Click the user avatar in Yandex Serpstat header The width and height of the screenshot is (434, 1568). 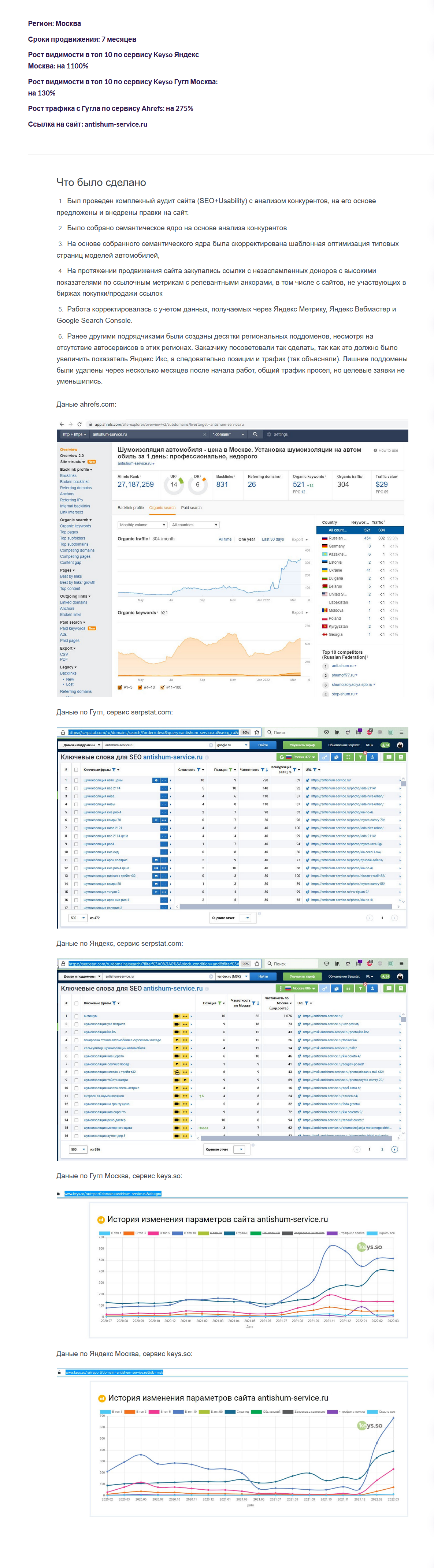(x=400, y=977)
